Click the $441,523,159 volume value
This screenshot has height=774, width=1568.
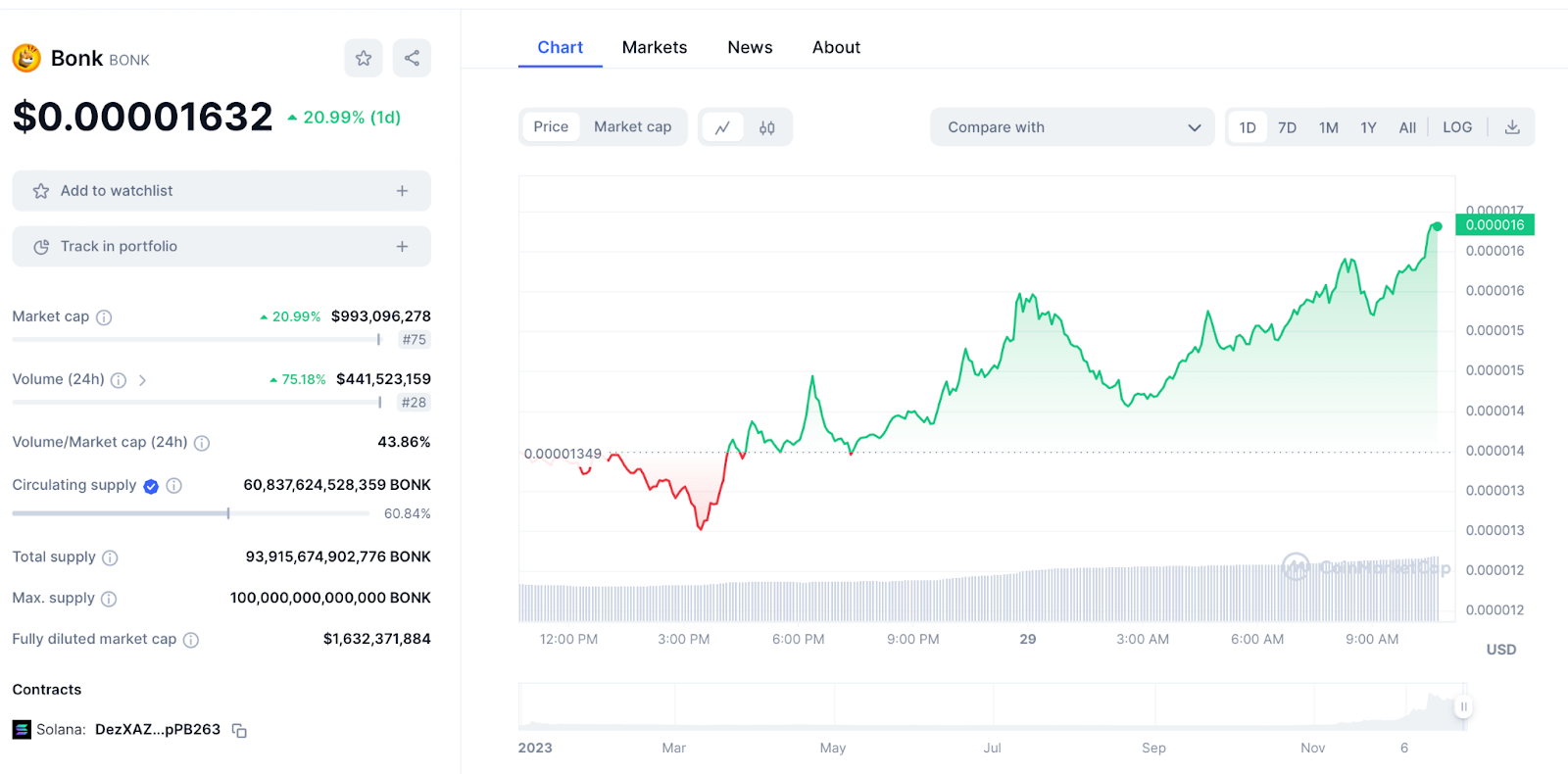[x=383, y=379]
